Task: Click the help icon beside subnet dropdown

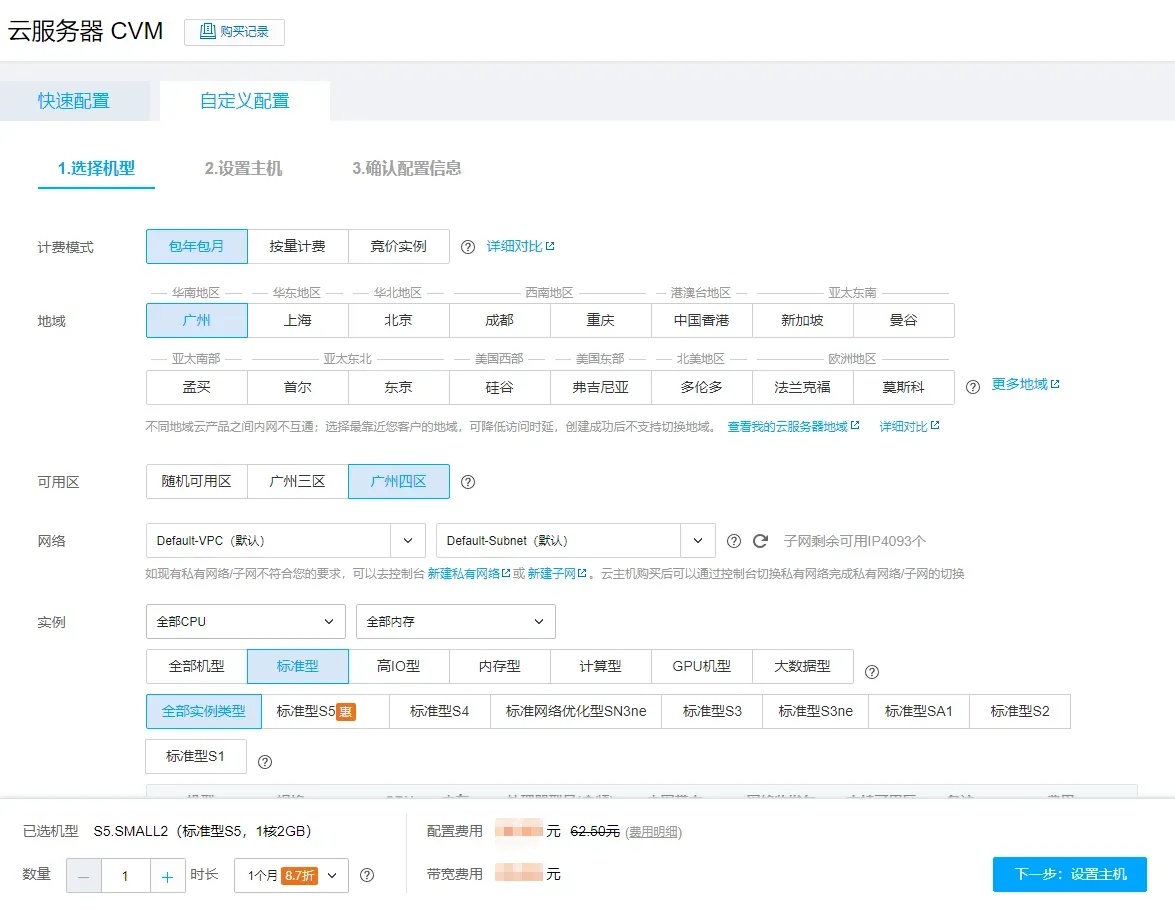Action: coord(734,541)
